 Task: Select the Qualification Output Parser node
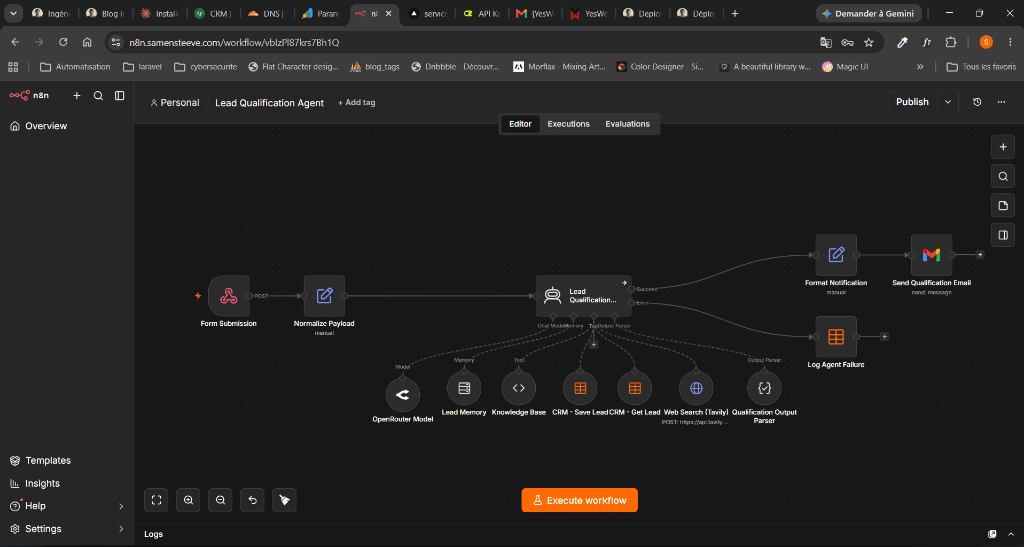tap(764, 388)
